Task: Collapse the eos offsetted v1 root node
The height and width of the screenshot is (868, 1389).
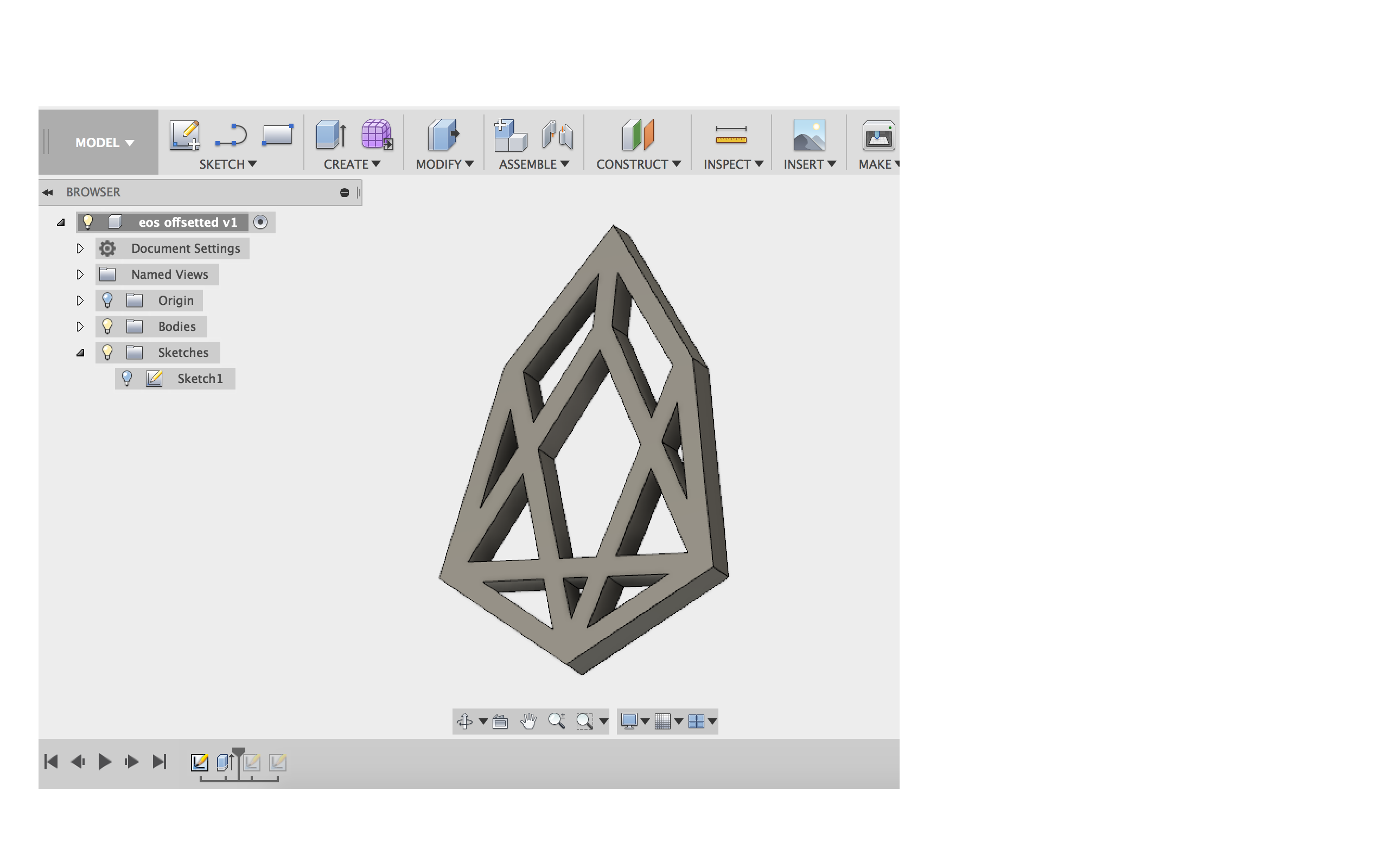Action: 61,223
